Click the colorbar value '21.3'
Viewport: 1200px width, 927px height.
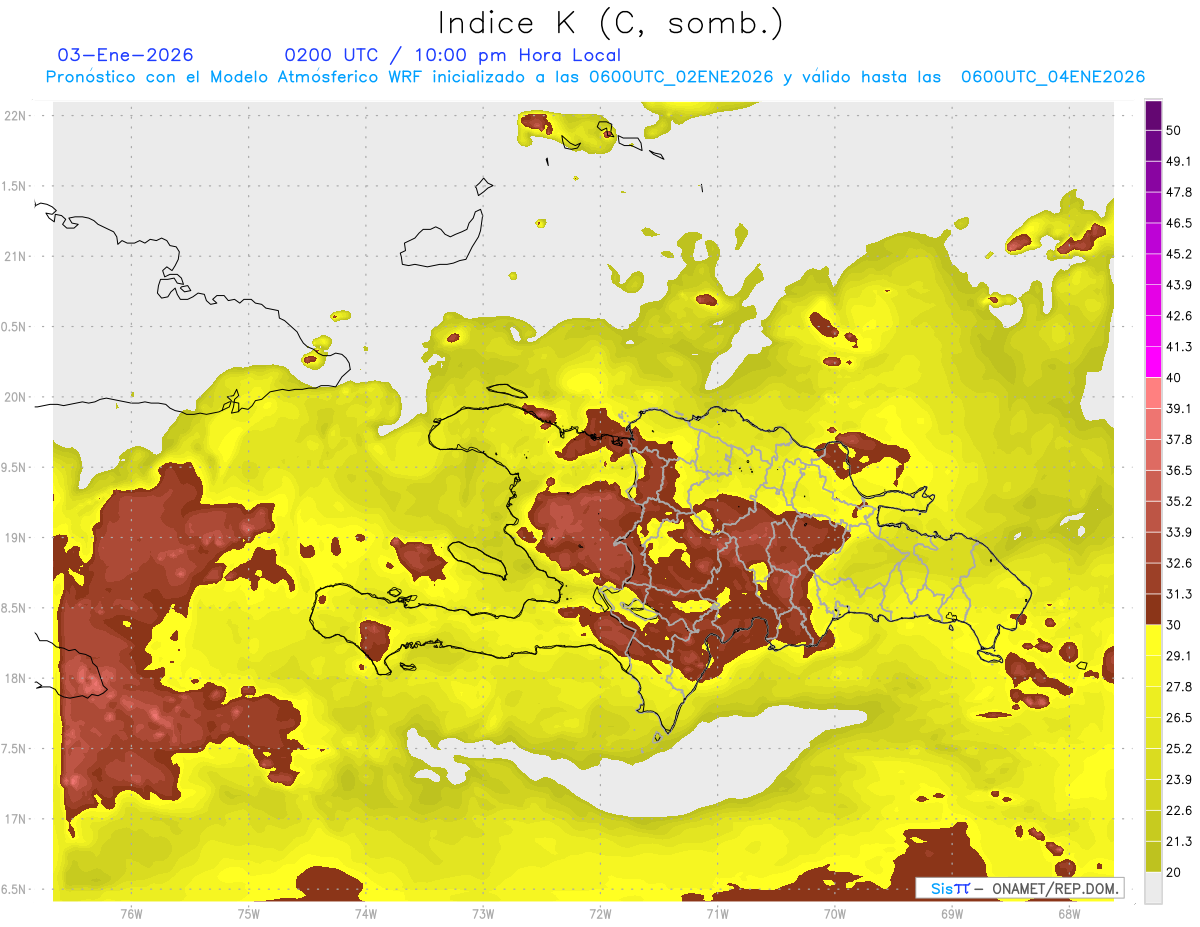pos(1178,842)
